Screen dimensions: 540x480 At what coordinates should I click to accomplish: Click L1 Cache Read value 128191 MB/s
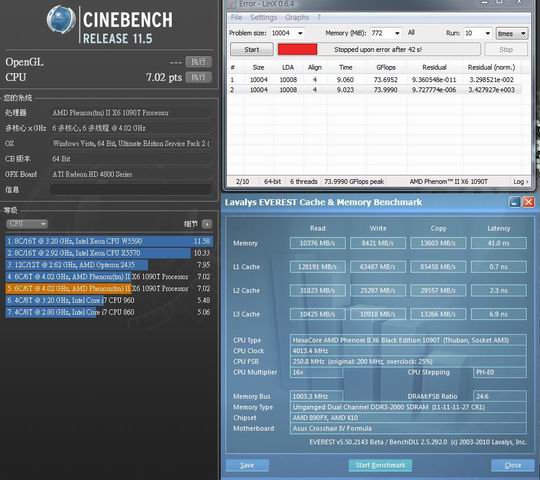tap(318, 267)
